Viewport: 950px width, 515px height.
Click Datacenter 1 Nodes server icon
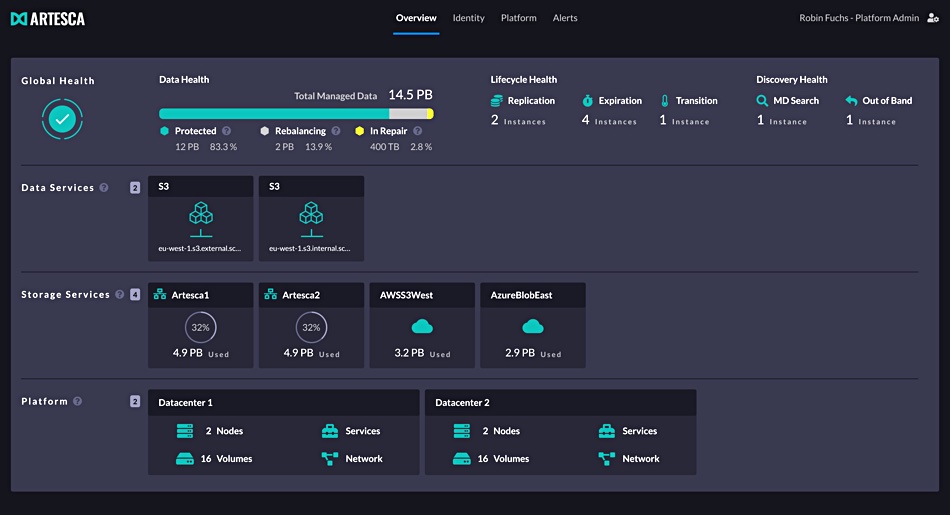[x=185, y=431]
